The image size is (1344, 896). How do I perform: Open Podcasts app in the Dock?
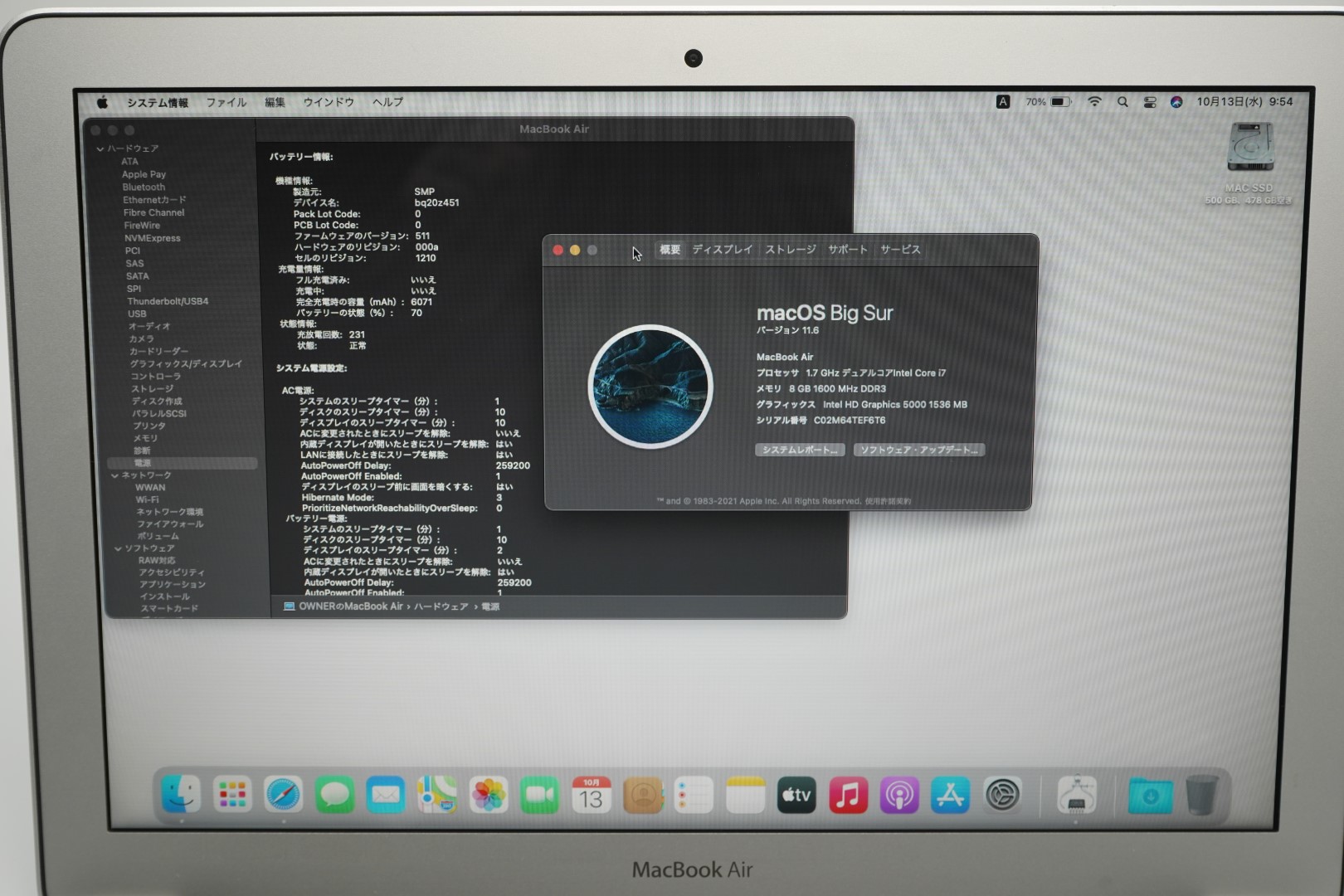[x=899, y=795]
